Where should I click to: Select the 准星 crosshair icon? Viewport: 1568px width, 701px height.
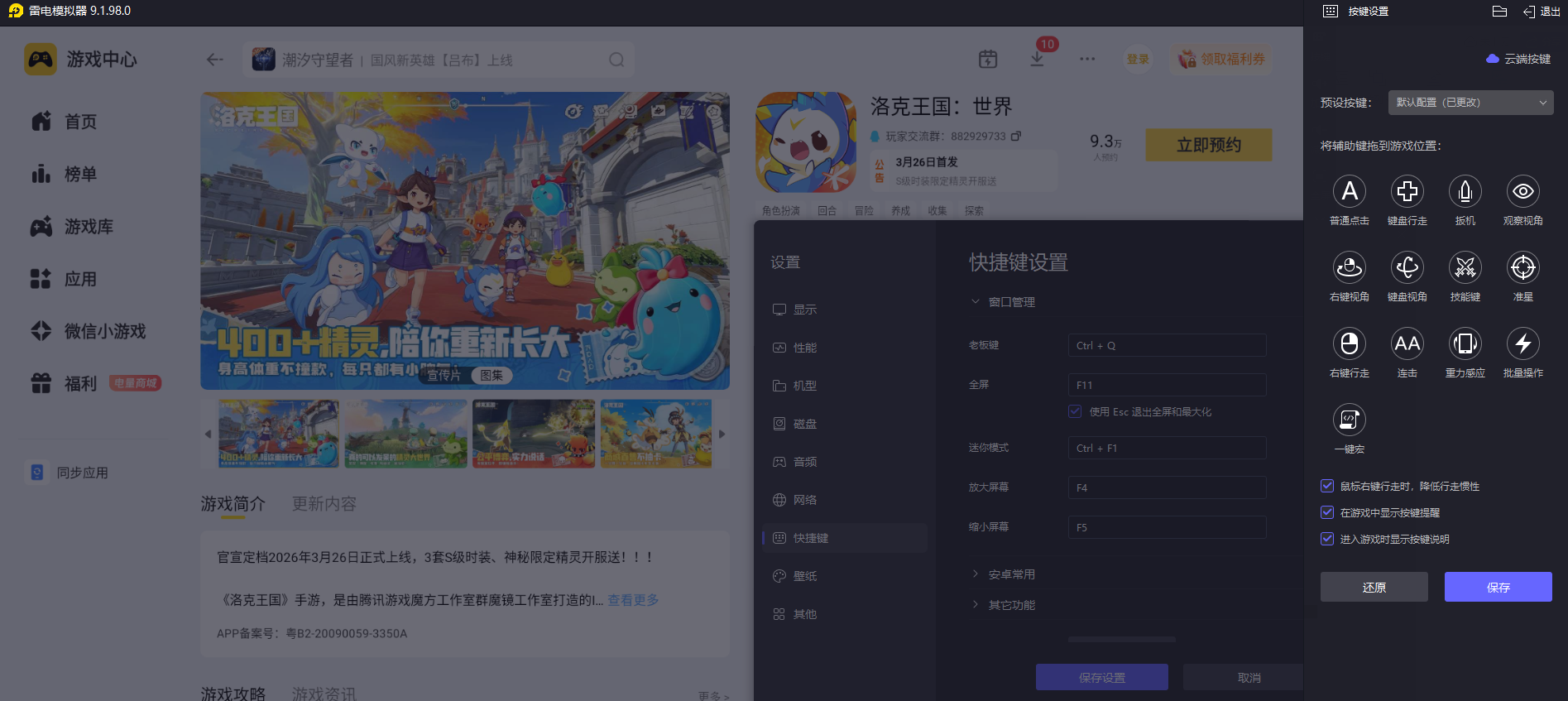click(x=1522, y=268)
